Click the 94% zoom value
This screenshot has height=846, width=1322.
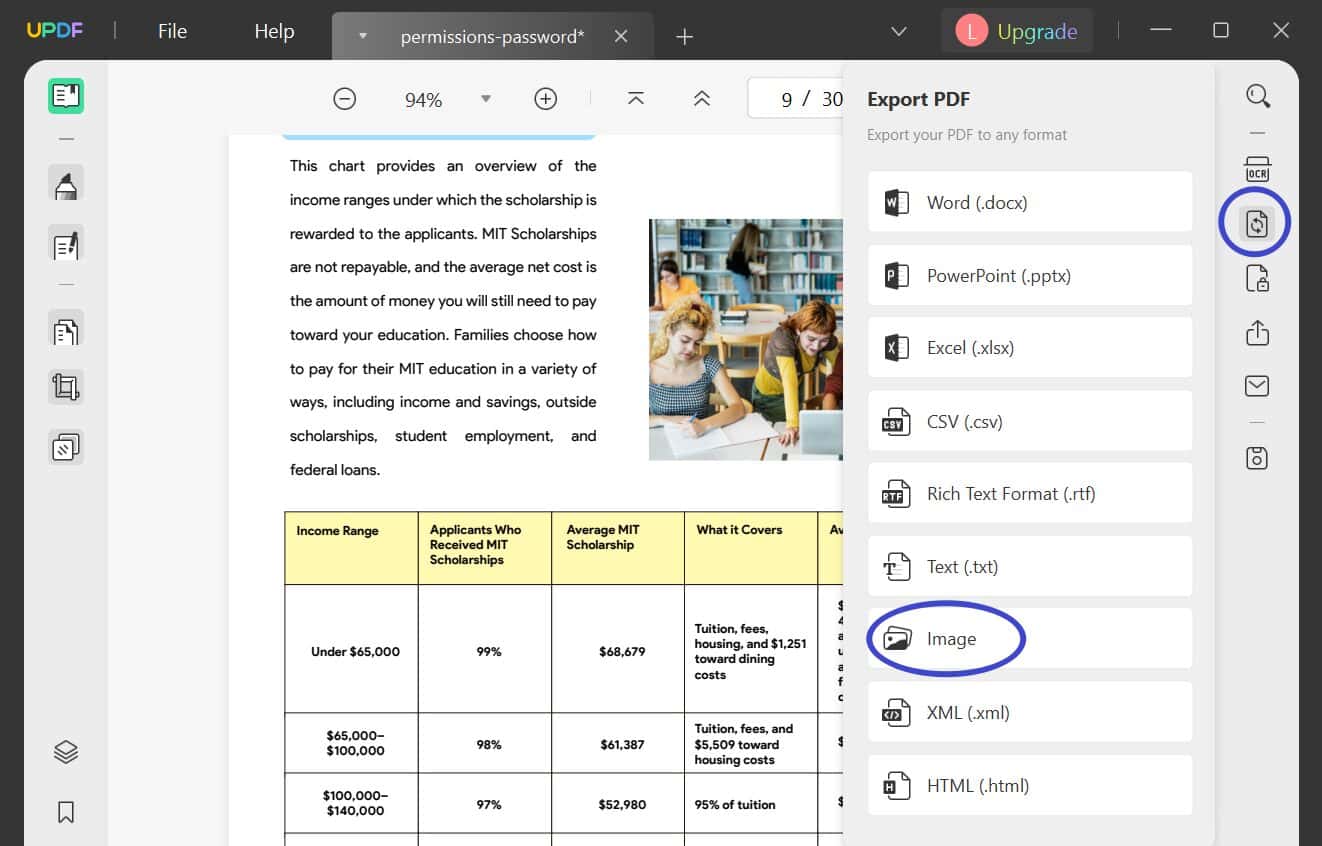[x=423, y=100]
